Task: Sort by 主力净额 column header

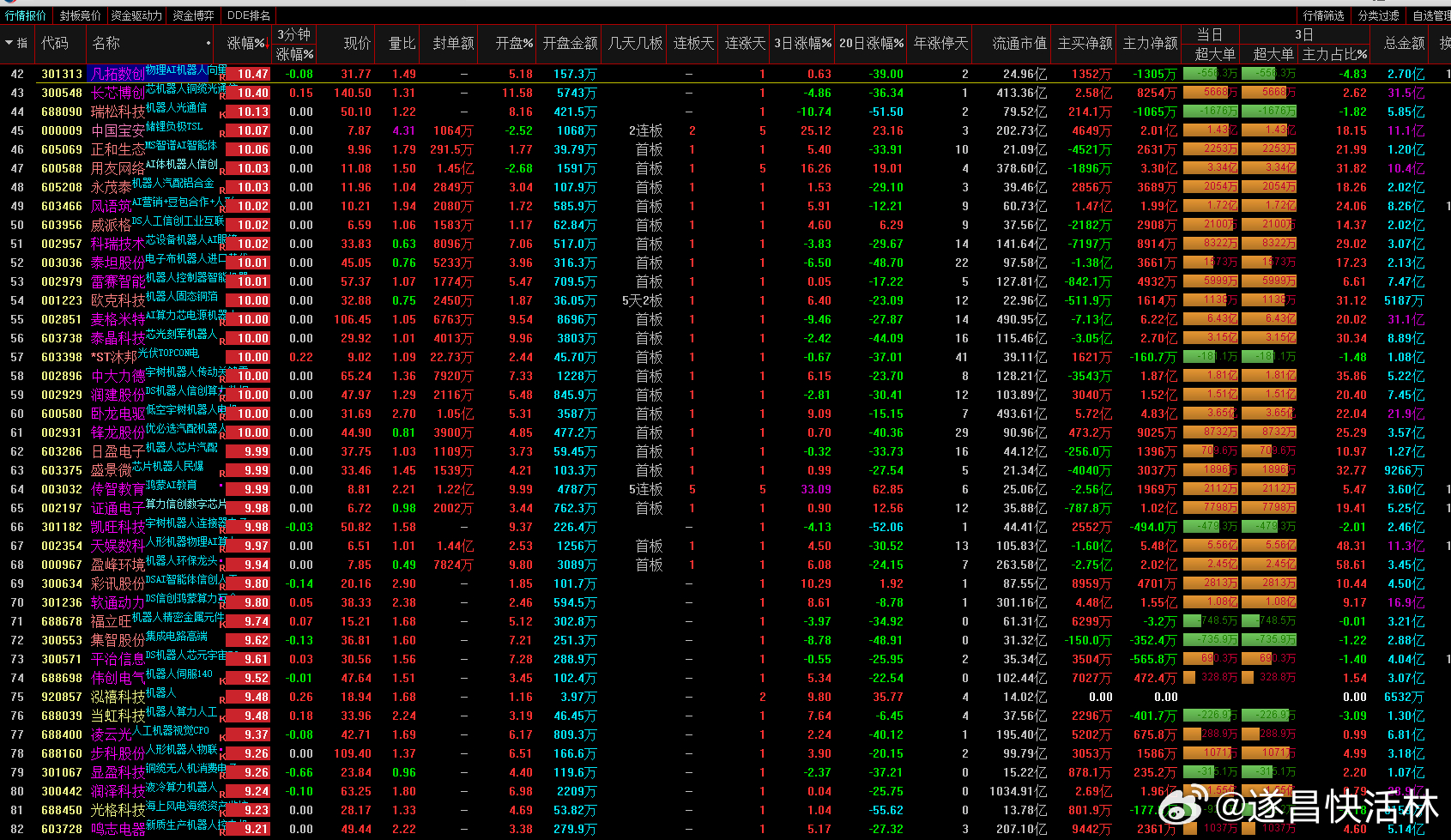Action: point(1150,43)
